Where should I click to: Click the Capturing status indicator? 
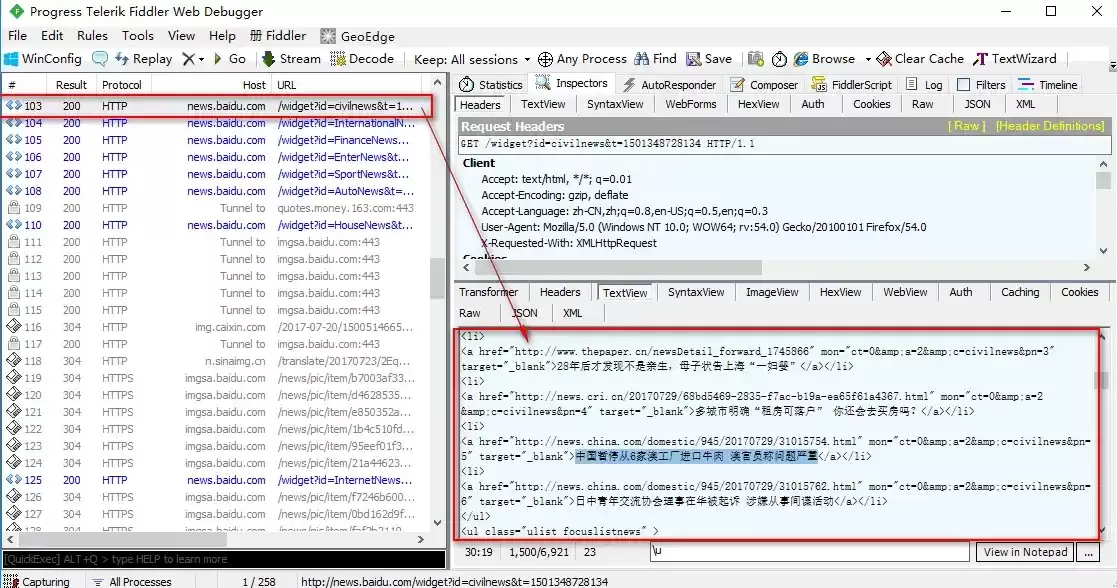pos(36,582)
